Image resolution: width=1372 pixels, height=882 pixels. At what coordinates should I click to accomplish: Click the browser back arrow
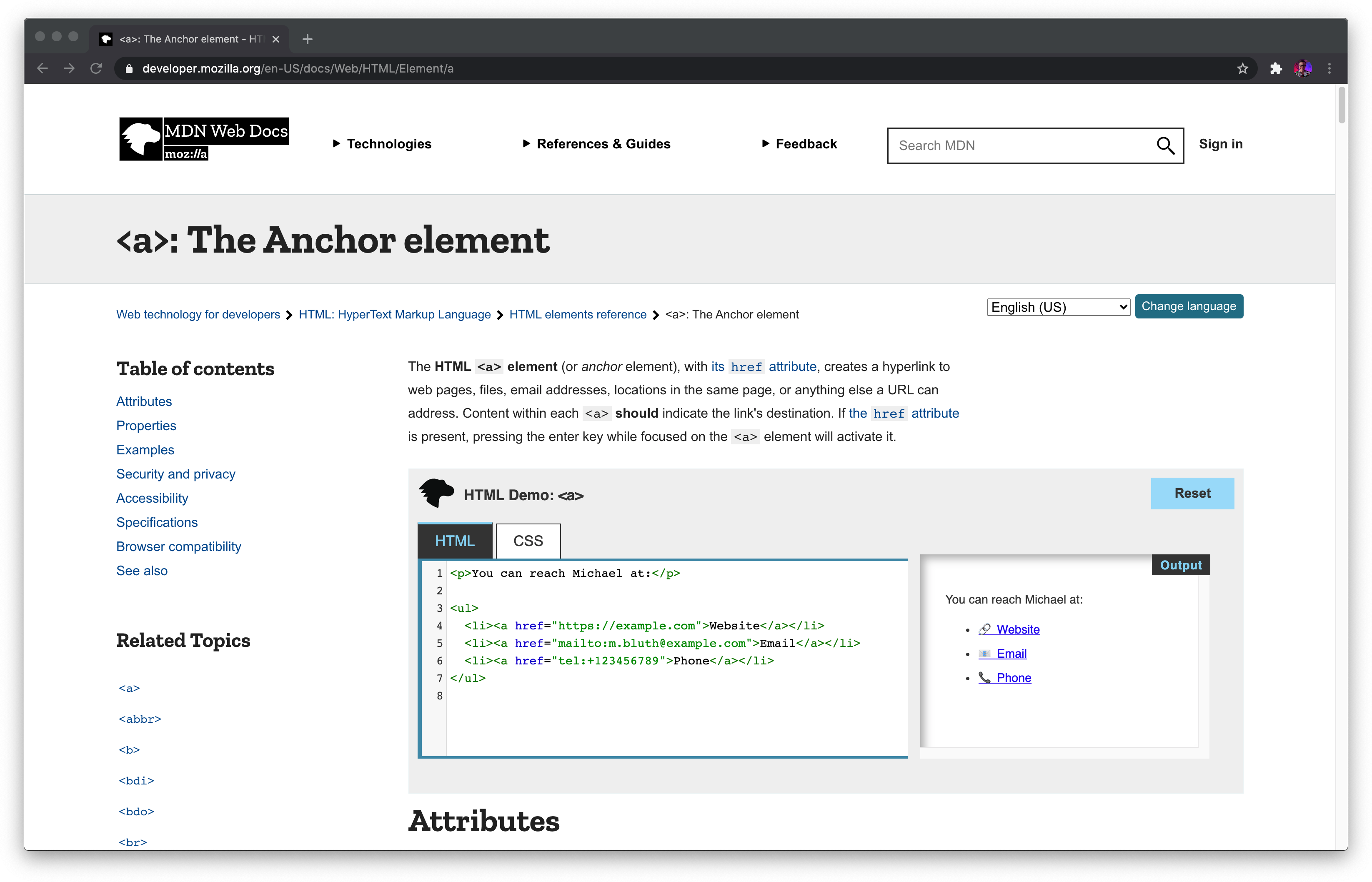[43, 69]
